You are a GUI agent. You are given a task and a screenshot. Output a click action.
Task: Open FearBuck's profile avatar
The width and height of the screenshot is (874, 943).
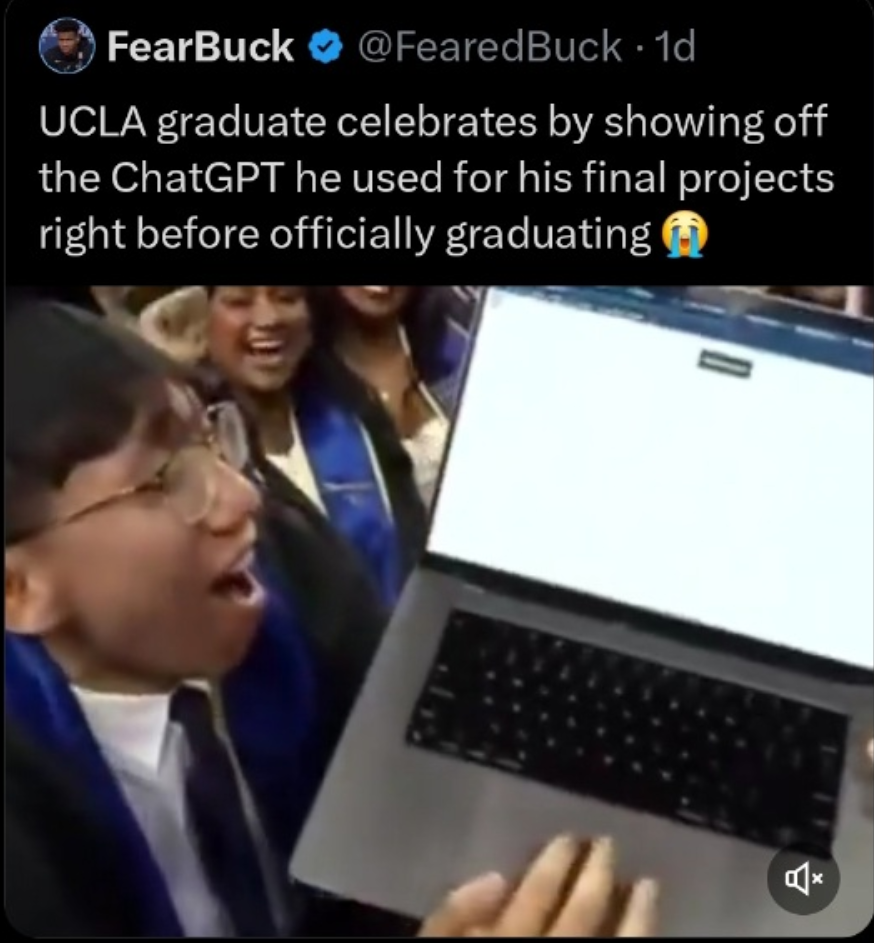coord(66,46)
